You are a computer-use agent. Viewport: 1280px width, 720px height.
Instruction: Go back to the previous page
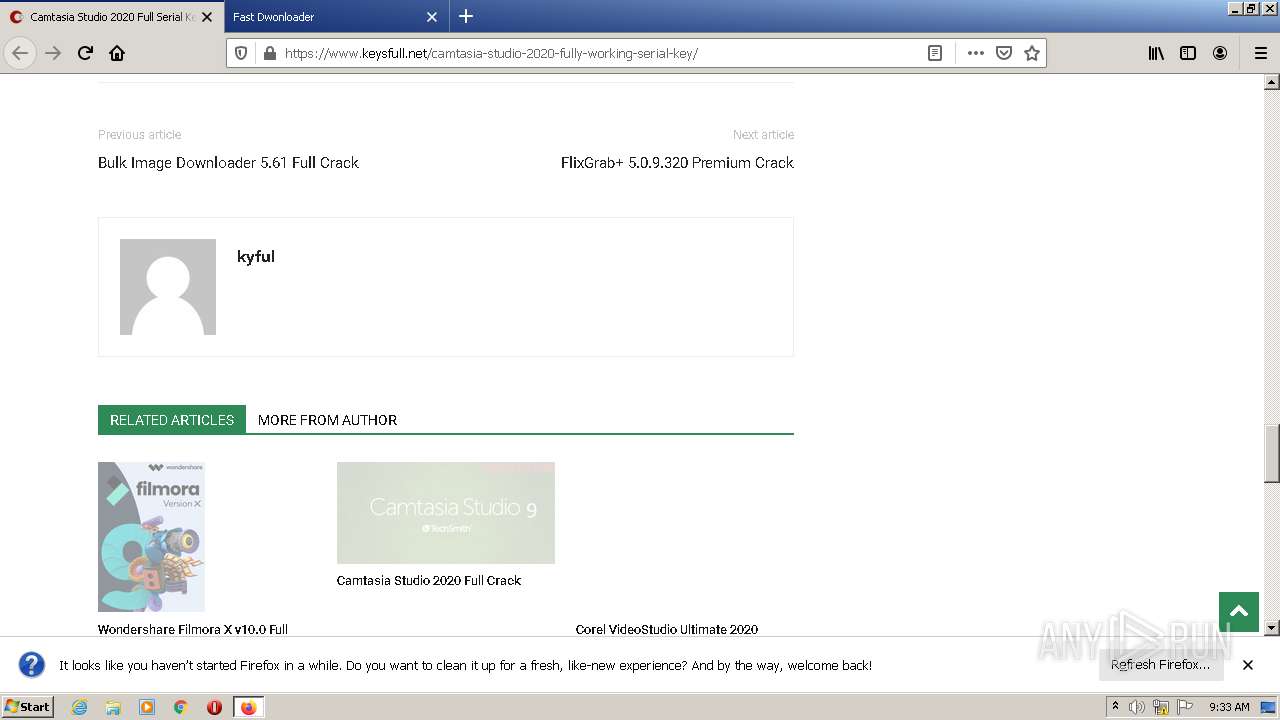pyautogui.click(x=20, y=53)
